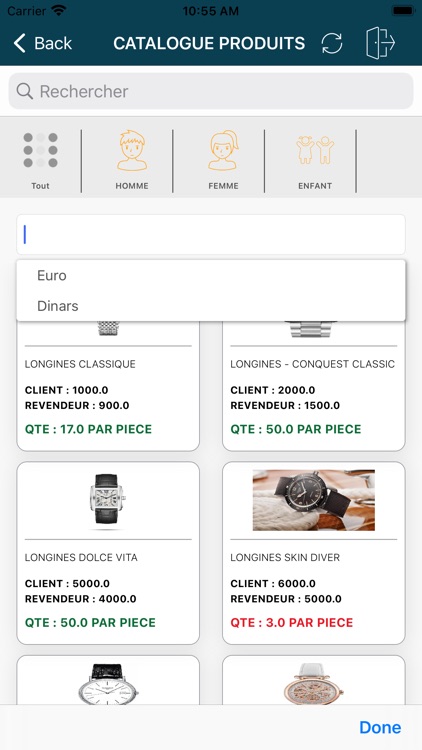Screen dimensions: 422x750
Task: Select the ENFANT category icon
Action: [x=315, y=150]
